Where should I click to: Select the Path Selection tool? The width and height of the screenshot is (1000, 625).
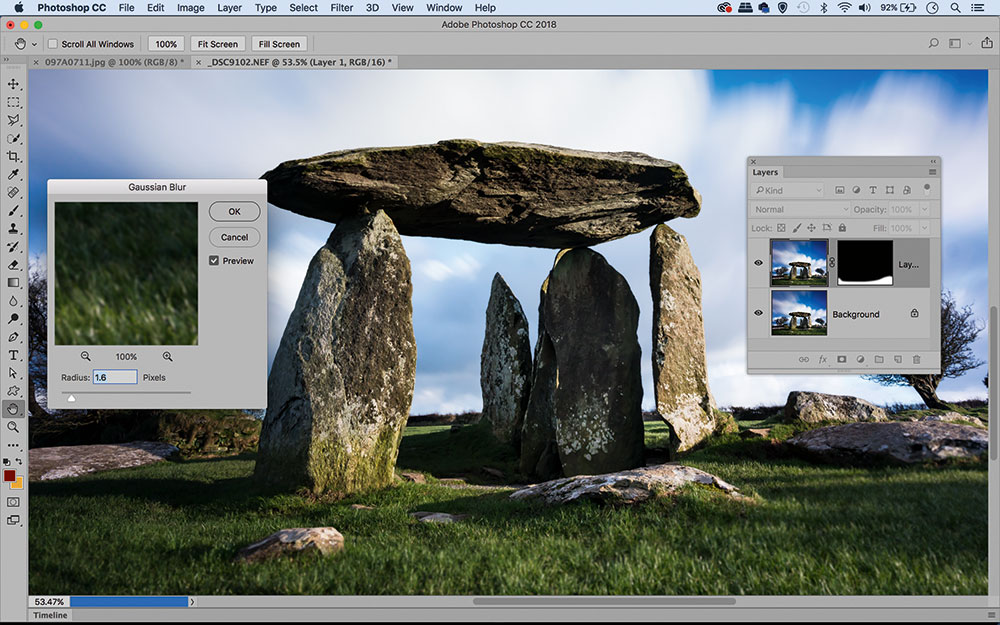(x=13, y=372)
